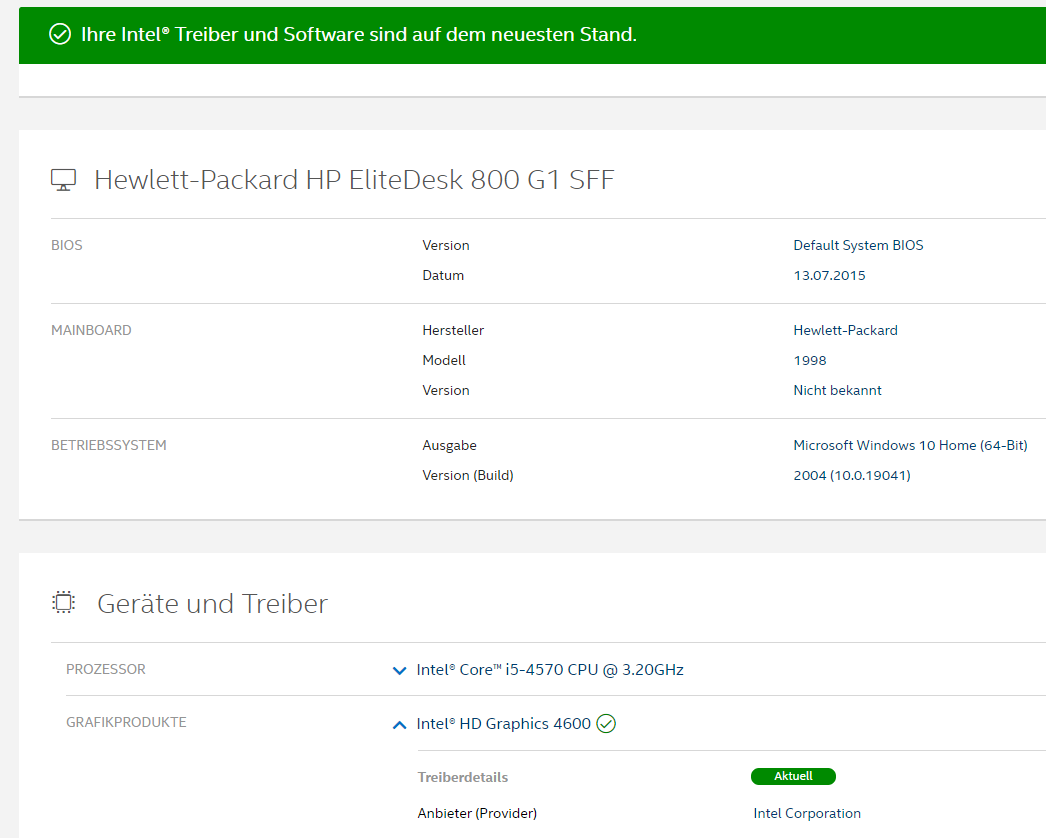Expand the Prozessor chevron arrow
Viewport: 1046px width, 838px height.
(x=400, y=671)
